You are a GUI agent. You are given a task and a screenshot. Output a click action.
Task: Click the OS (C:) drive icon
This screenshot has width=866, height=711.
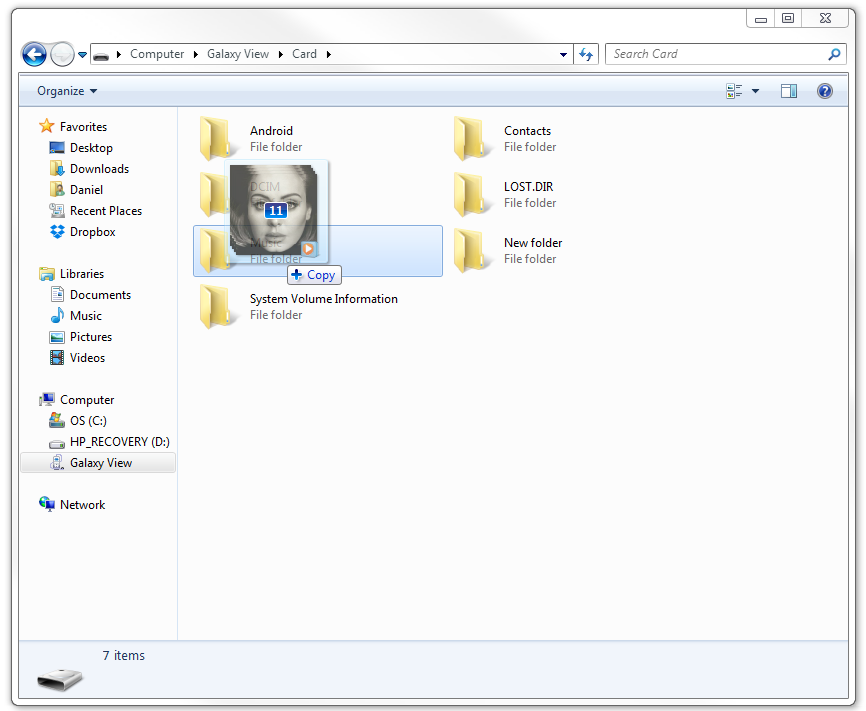[x=57, y=420]
